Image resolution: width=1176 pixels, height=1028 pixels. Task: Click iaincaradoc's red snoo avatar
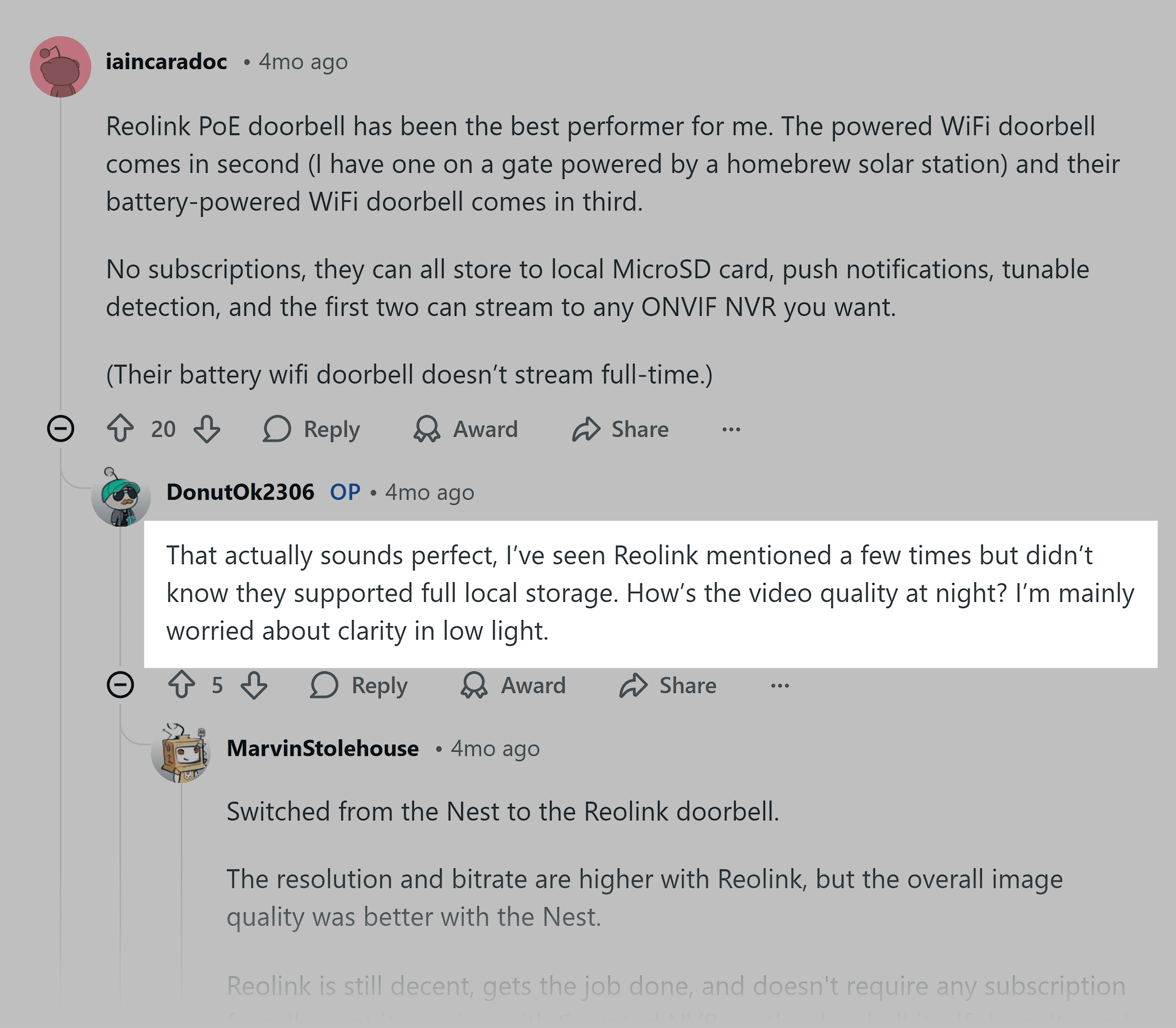[60, 65]
